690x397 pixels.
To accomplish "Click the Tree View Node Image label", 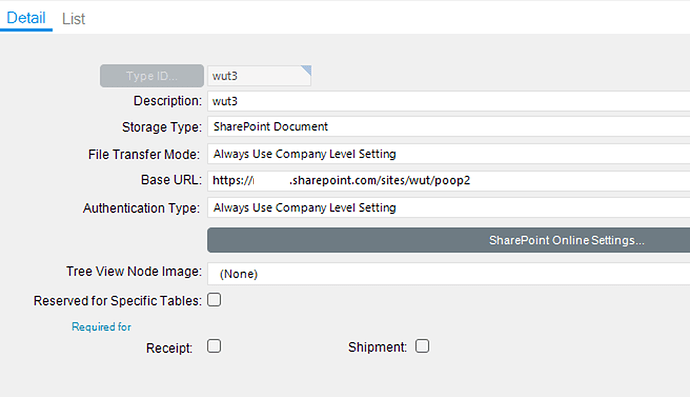I will click(134, 272).
